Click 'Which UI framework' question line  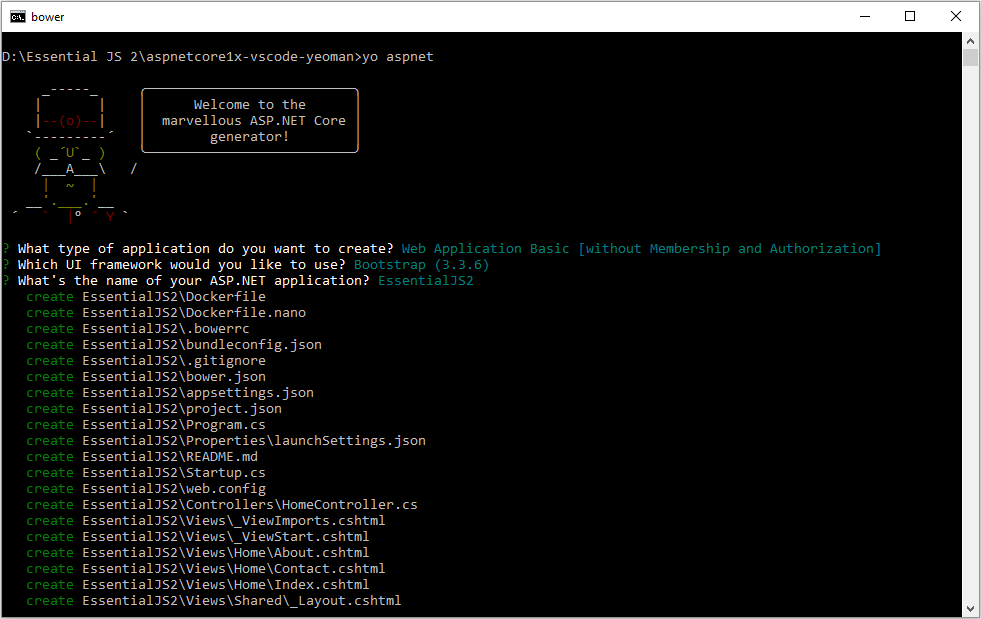click(181, 265)
